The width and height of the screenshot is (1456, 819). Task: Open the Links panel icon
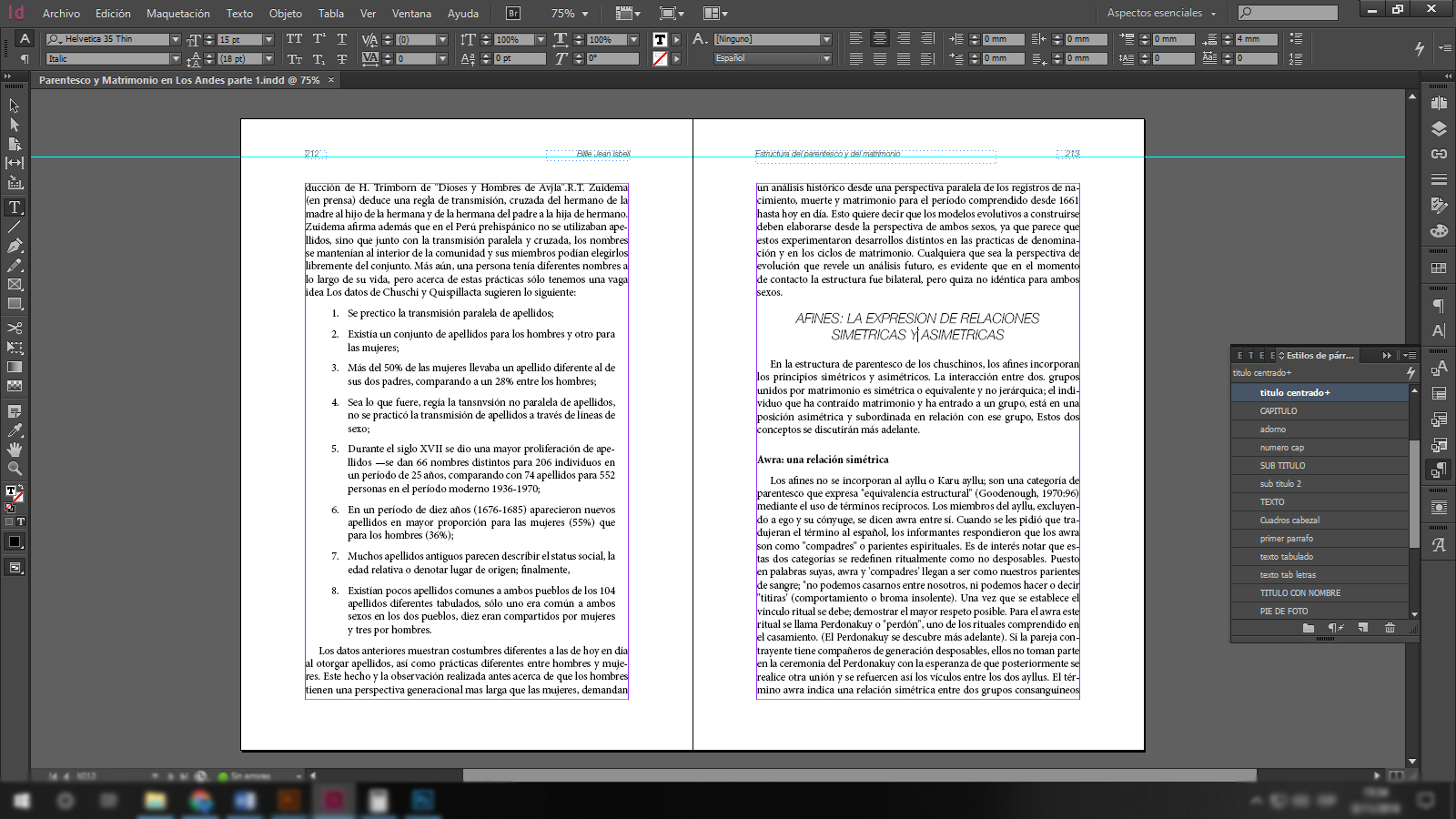coord(1439,154)
